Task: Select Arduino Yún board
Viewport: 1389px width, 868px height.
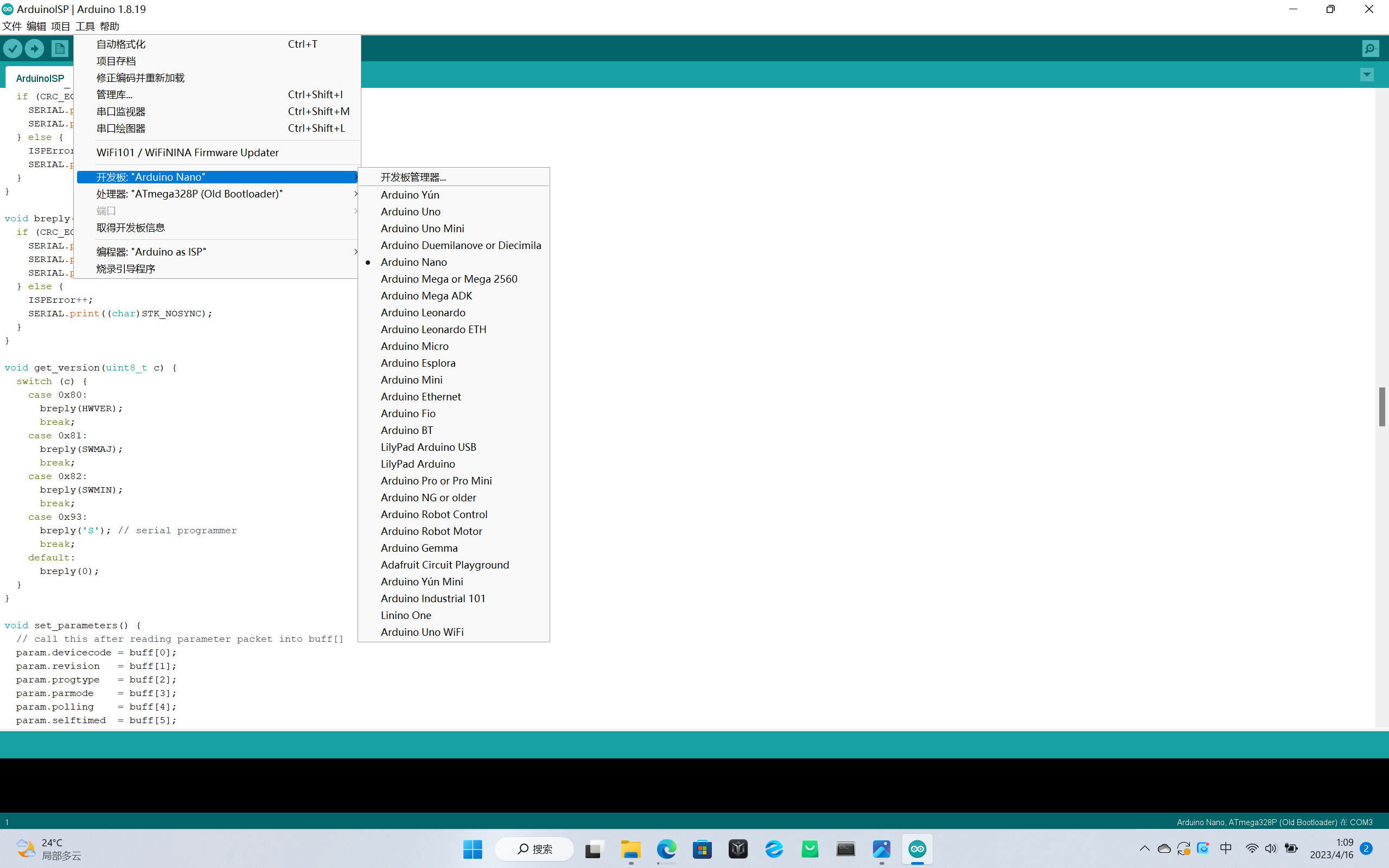Action: tap(454, 195)
